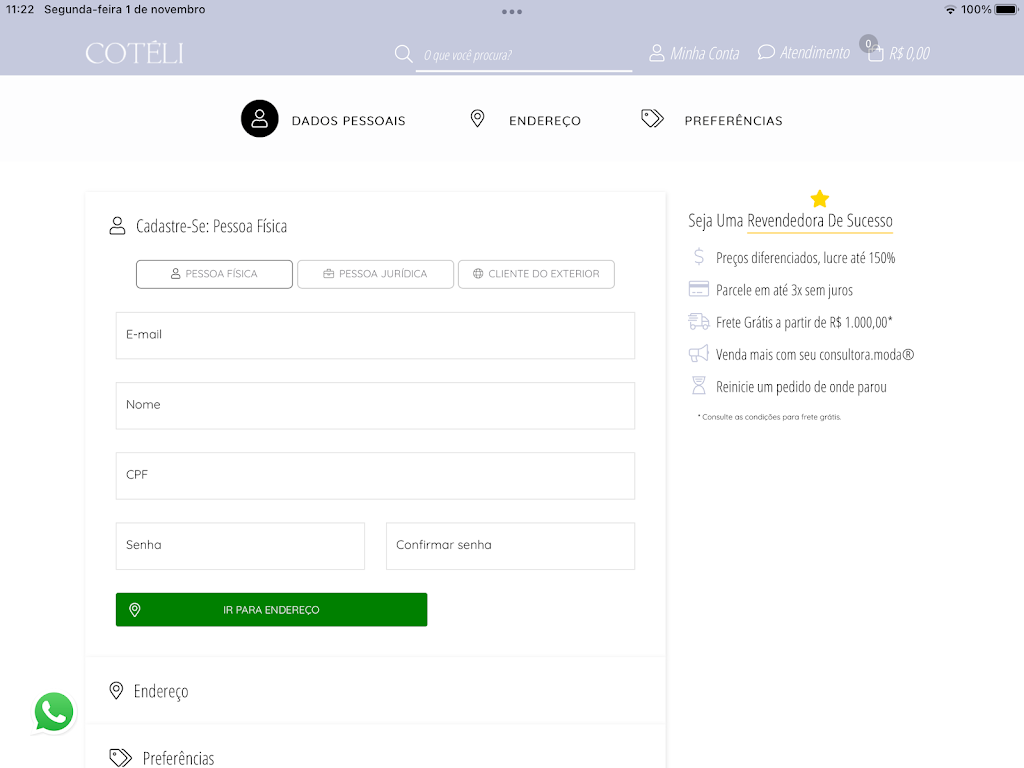This screenshot has height=768, width=1024.
Task: Click the 'O que você procura?' search box
Action: tap(524, 55)
